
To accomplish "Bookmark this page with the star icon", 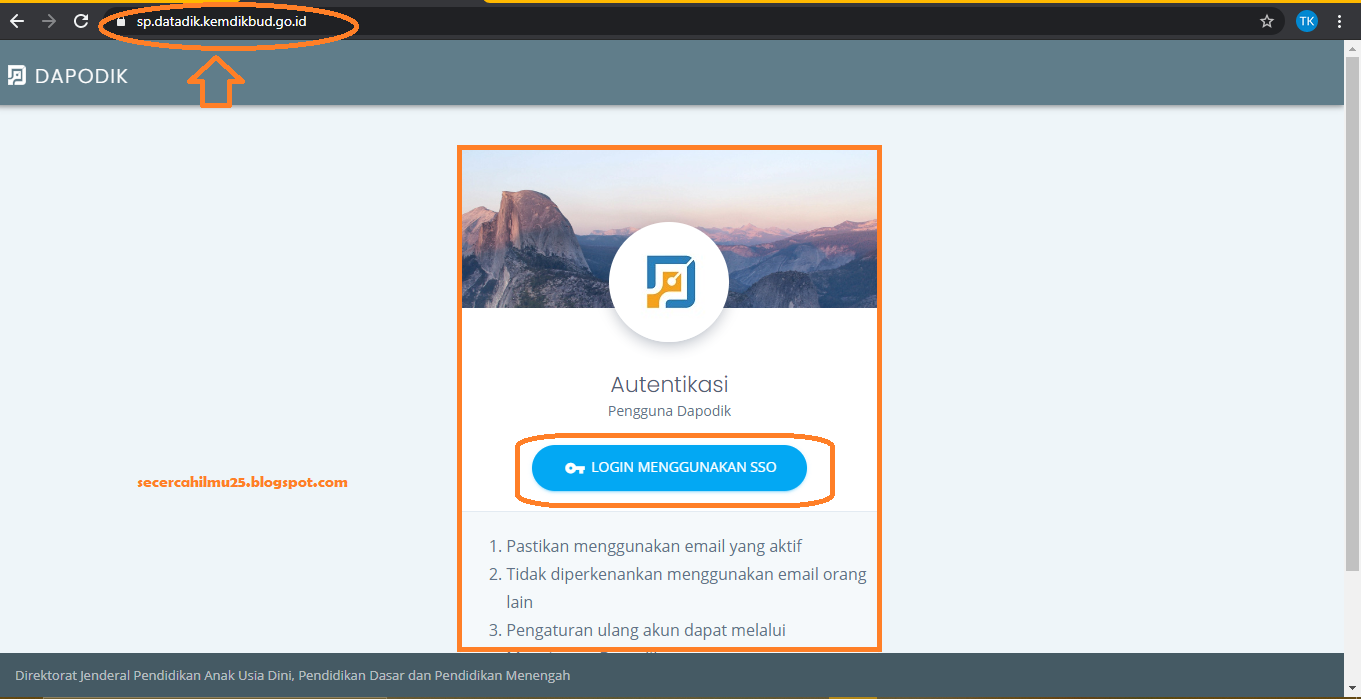I will 1267,21.
